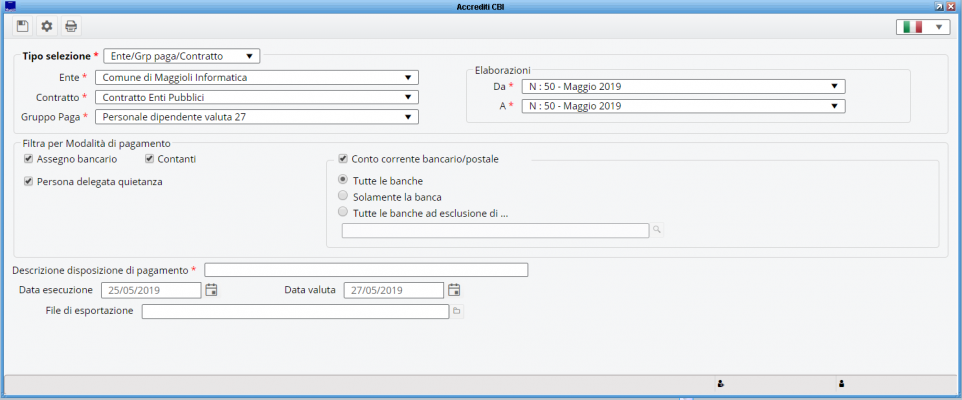962x400 pixels.
Task: Open the Elaborazioni Da dropdown
Action: click(683, 87)
